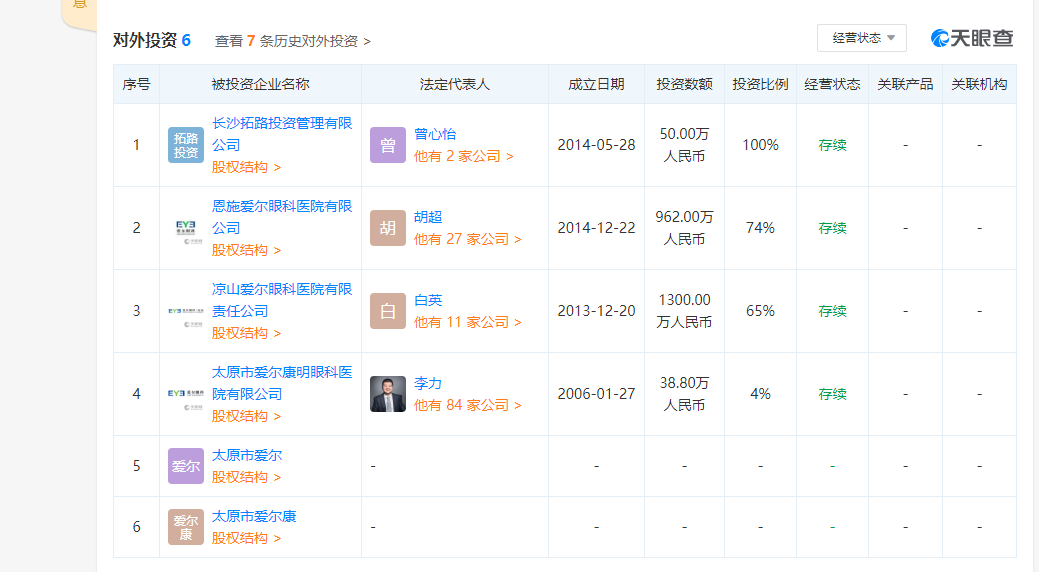Expand 股权结构 under 太原市爱尔康

(246, 538)
